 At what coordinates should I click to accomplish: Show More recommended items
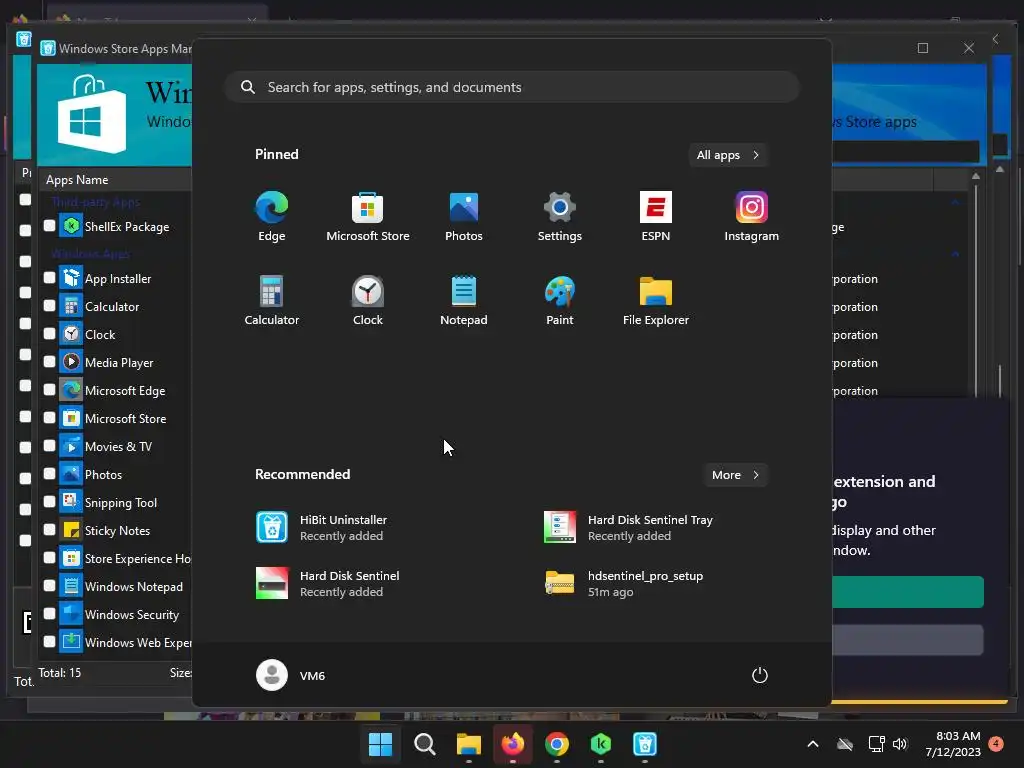pyautogui.click(x=735, y=475)
